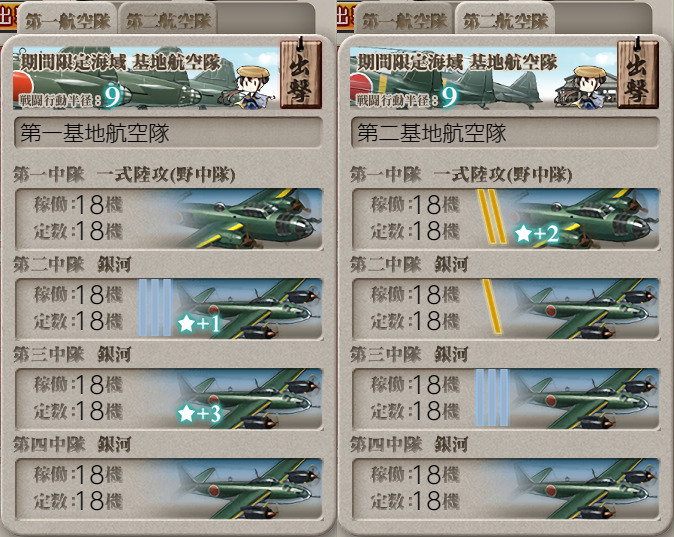674x537 pixels.
Task: Click the ★+1 improvement star icon
Action: click(x=199, y=323)
